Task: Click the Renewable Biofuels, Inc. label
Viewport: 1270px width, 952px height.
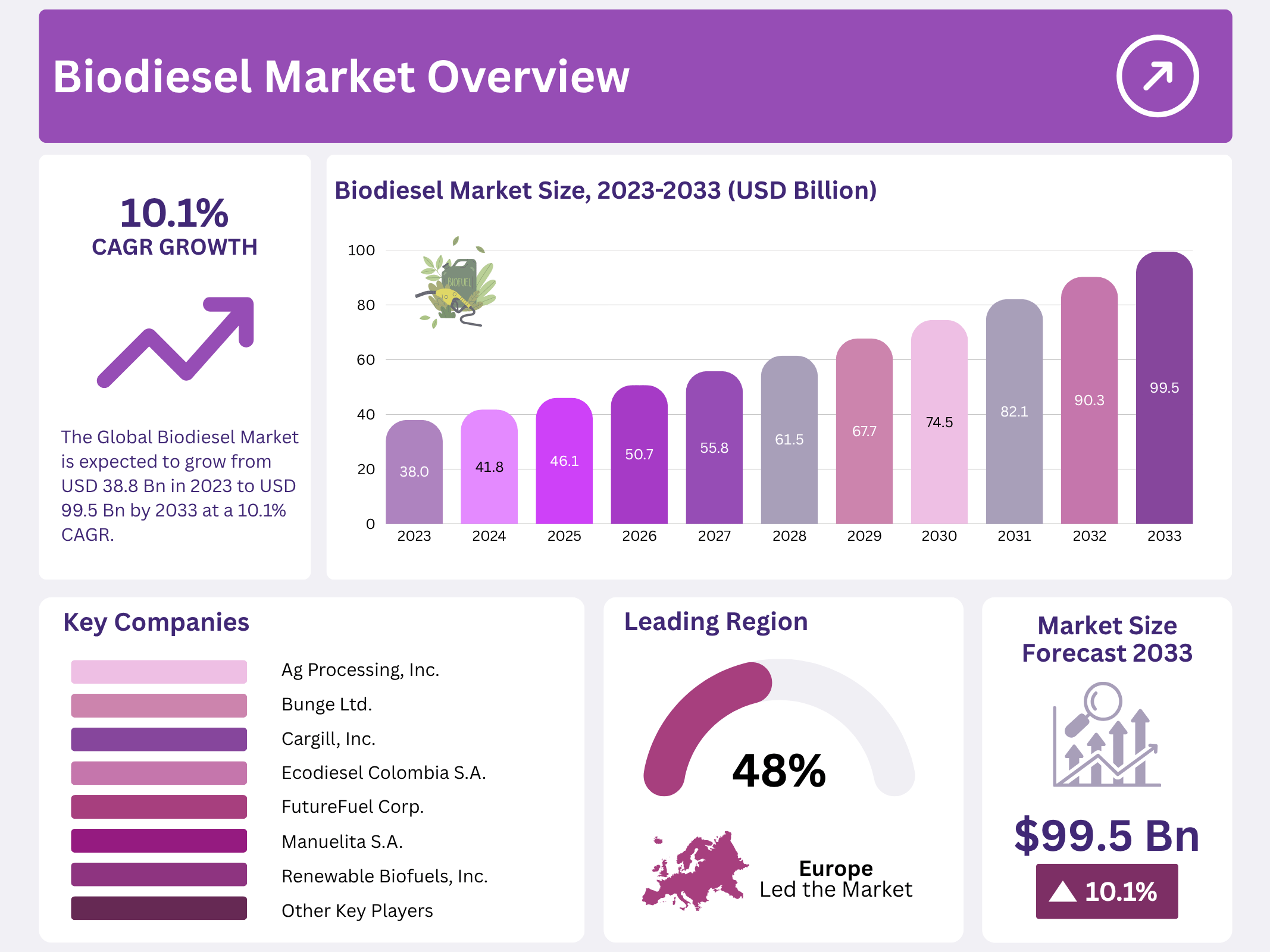Action: (384, 876)
